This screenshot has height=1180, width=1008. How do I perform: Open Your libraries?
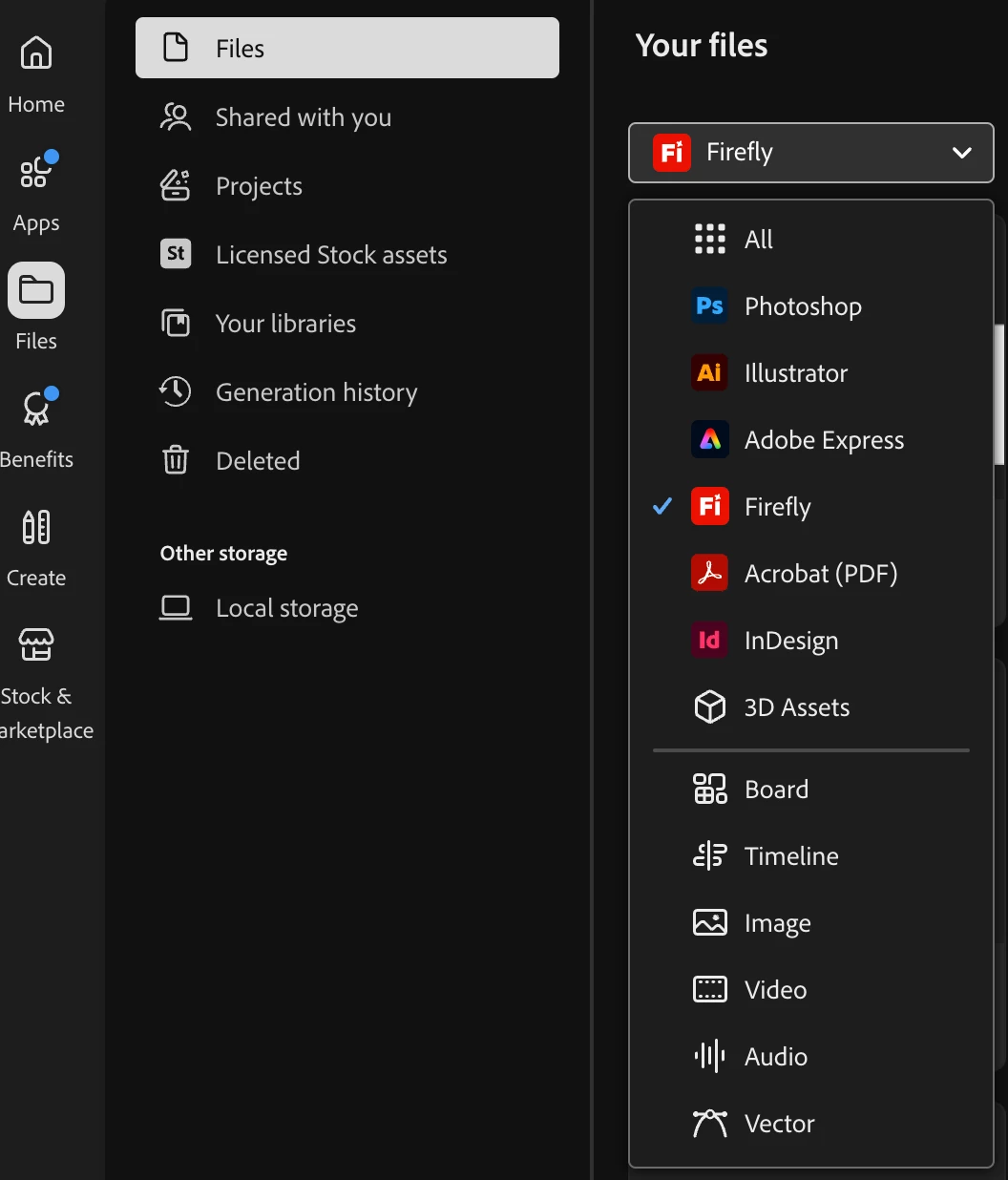coord(347,324)
